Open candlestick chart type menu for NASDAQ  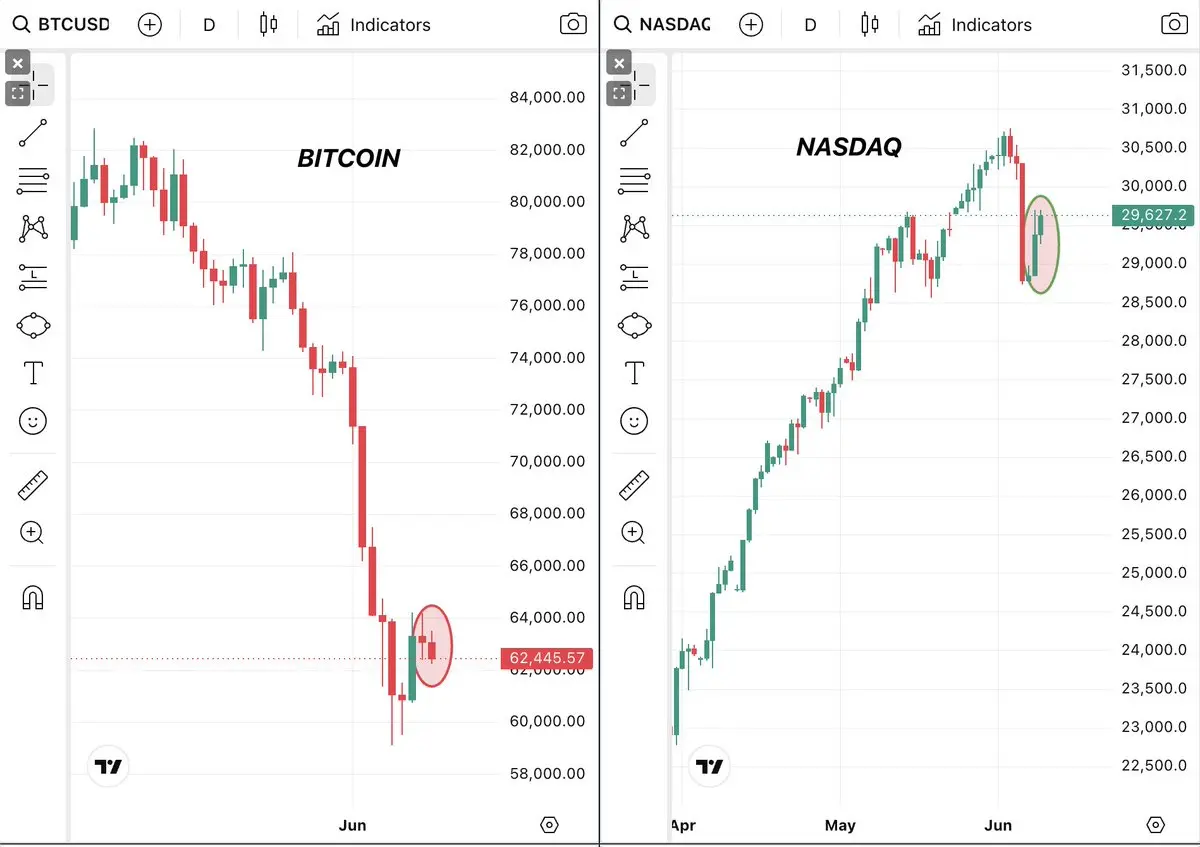(869, 25)
